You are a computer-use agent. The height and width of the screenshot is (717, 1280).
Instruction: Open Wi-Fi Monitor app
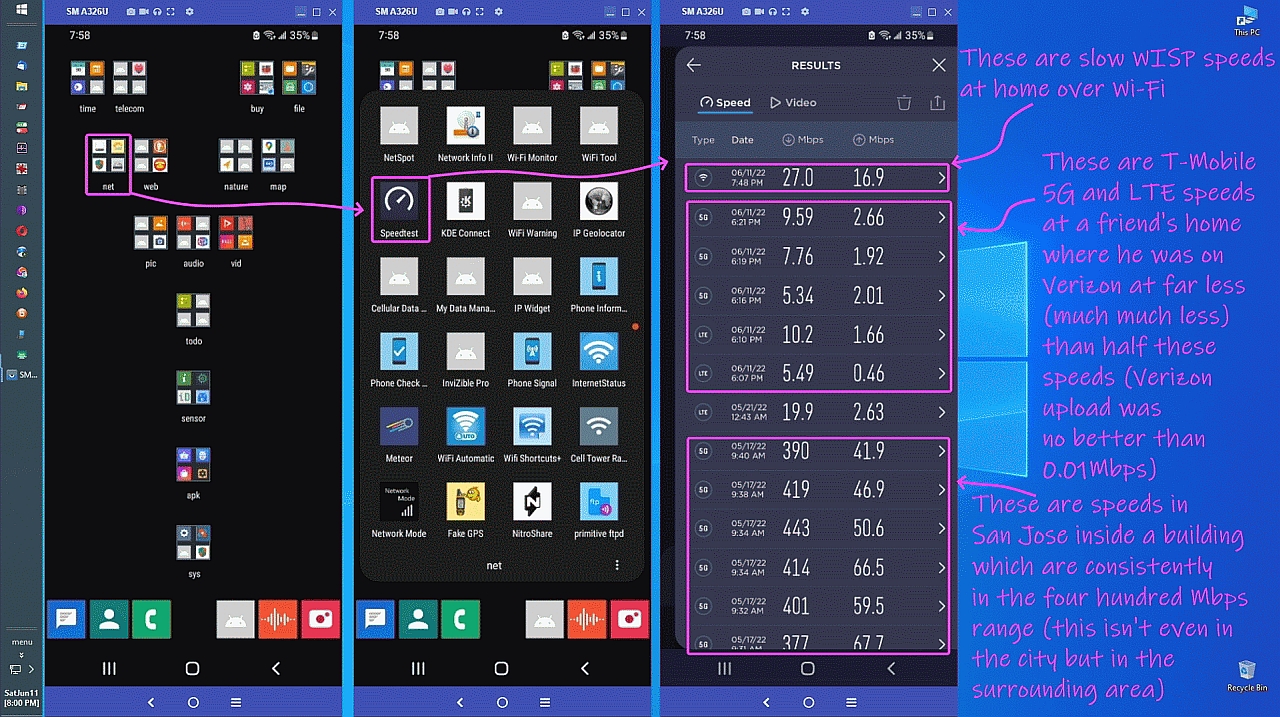[532, 133]
